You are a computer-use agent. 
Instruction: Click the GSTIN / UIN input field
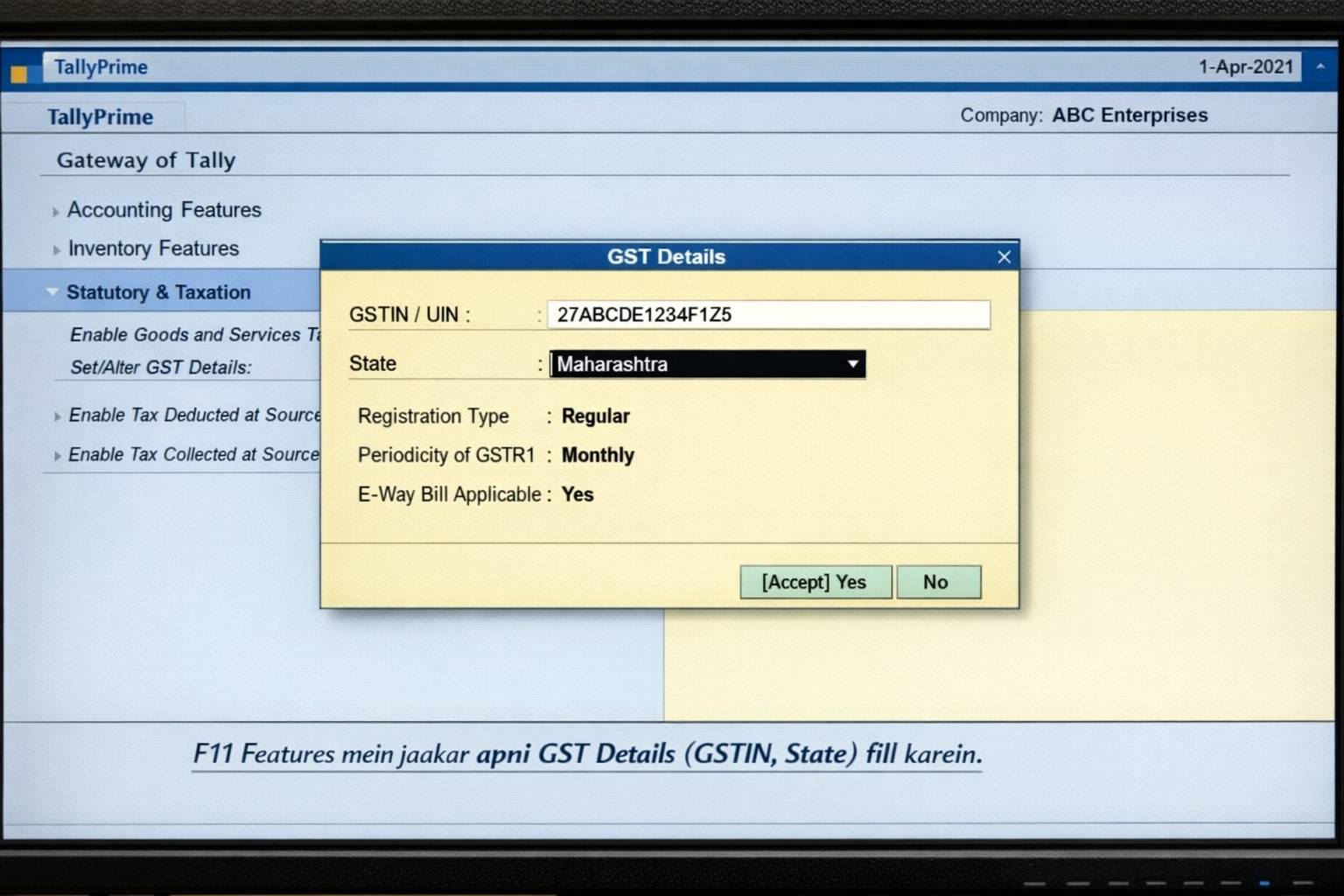[768, 314]
